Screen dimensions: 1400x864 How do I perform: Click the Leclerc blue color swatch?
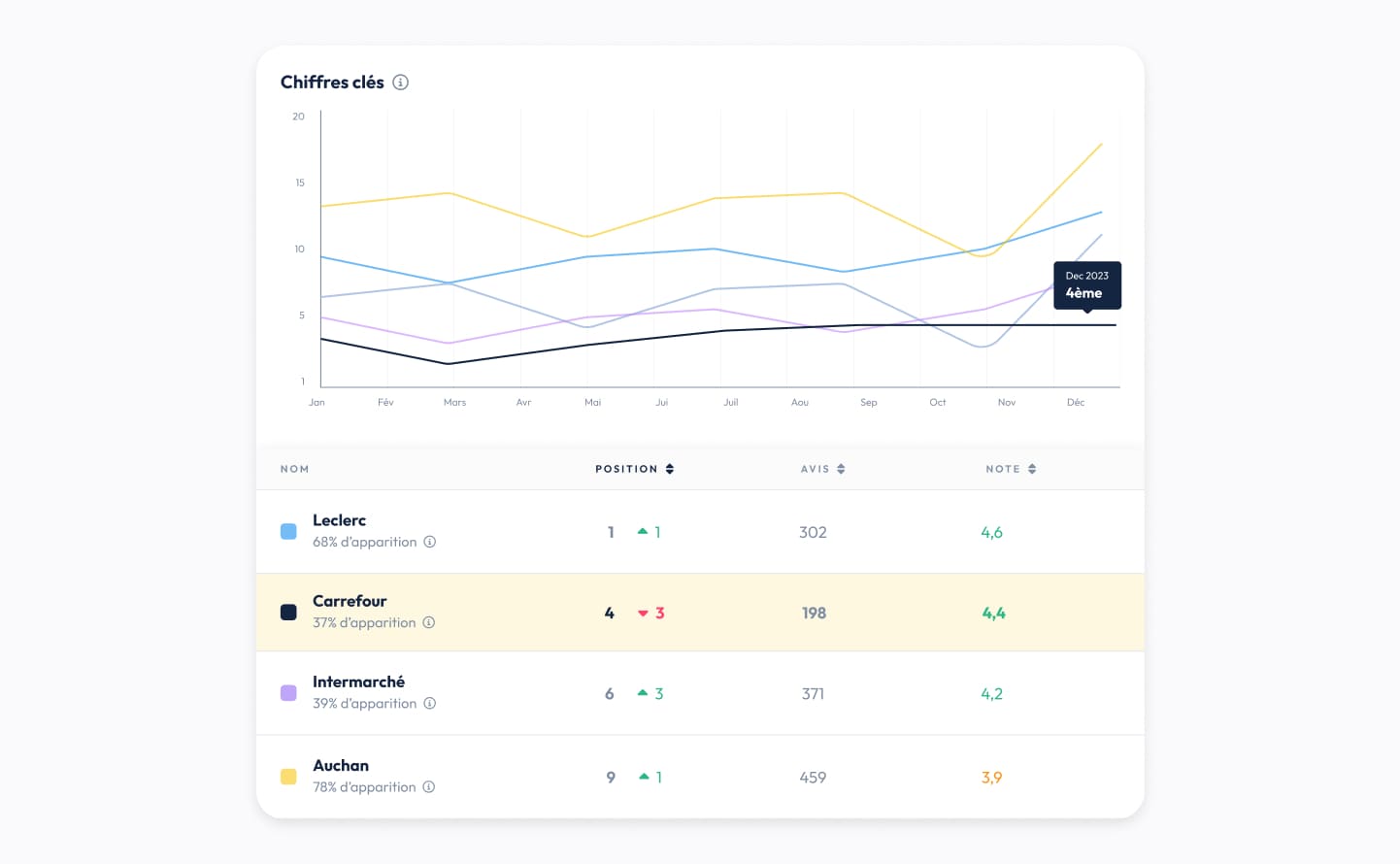point(288,531)
